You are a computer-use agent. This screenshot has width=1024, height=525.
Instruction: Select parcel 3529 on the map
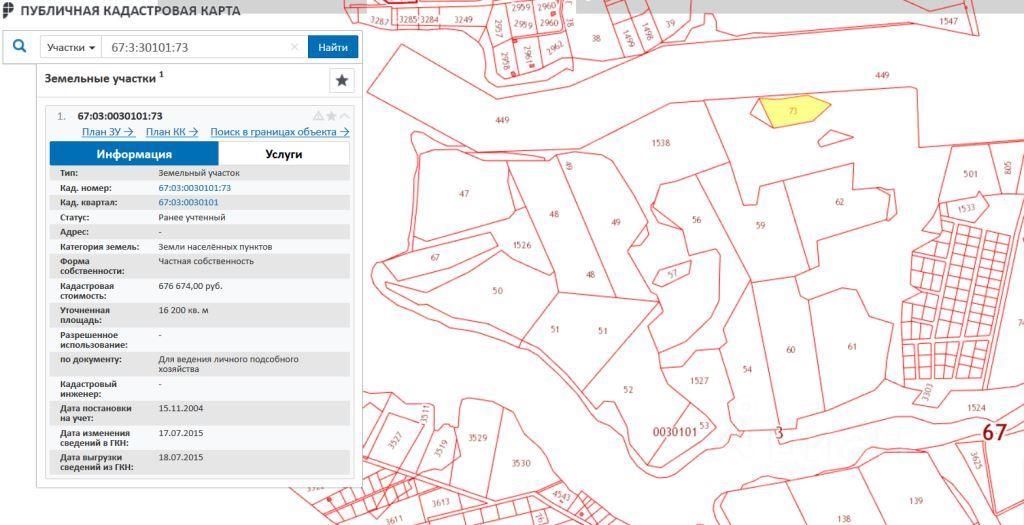(x=477, y=438)
